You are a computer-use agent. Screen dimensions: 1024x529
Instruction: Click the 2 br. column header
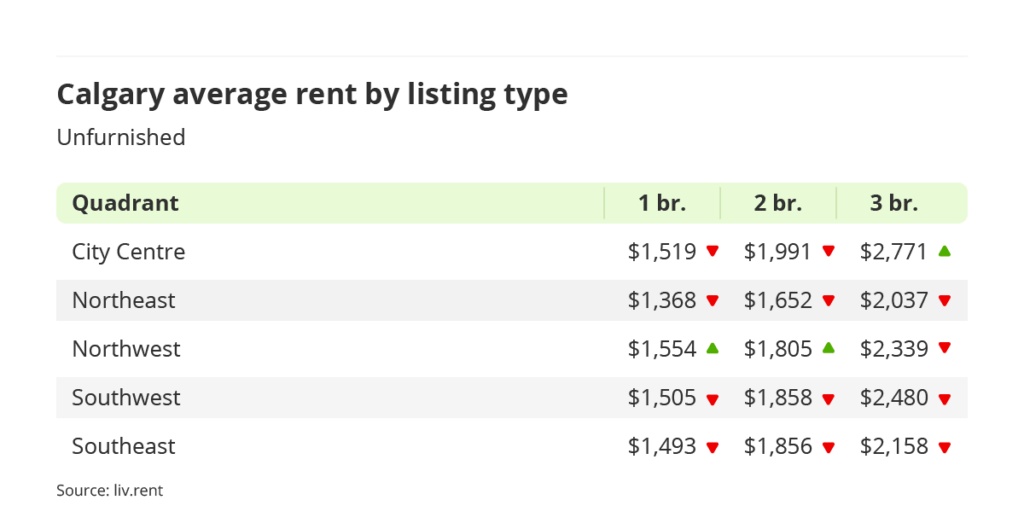pos(778,203)
